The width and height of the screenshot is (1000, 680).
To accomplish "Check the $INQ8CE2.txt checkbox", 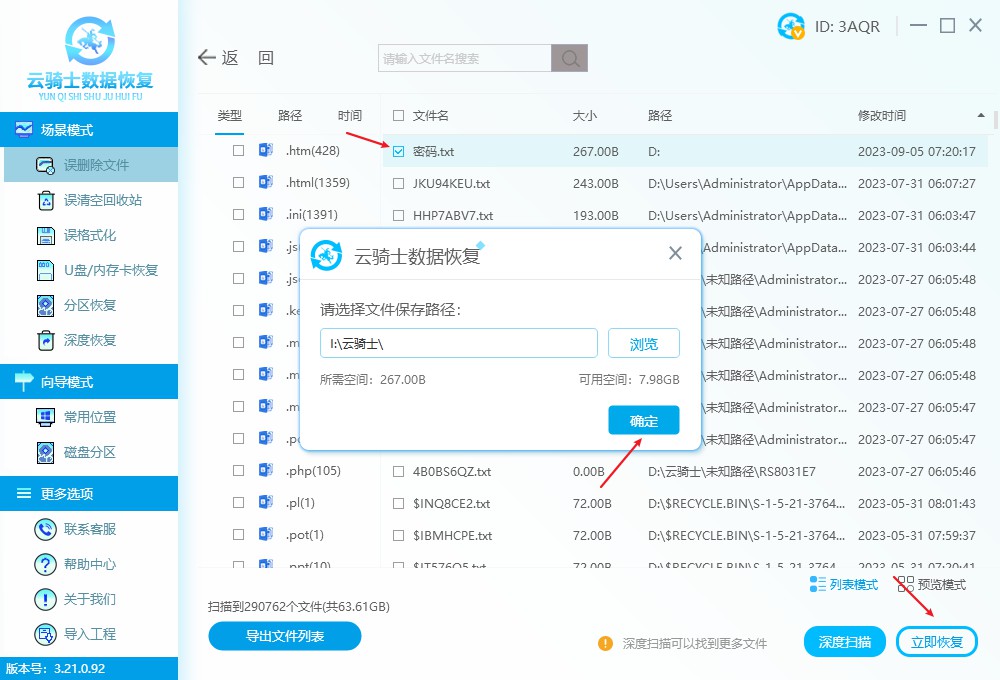I will point(399,503).
